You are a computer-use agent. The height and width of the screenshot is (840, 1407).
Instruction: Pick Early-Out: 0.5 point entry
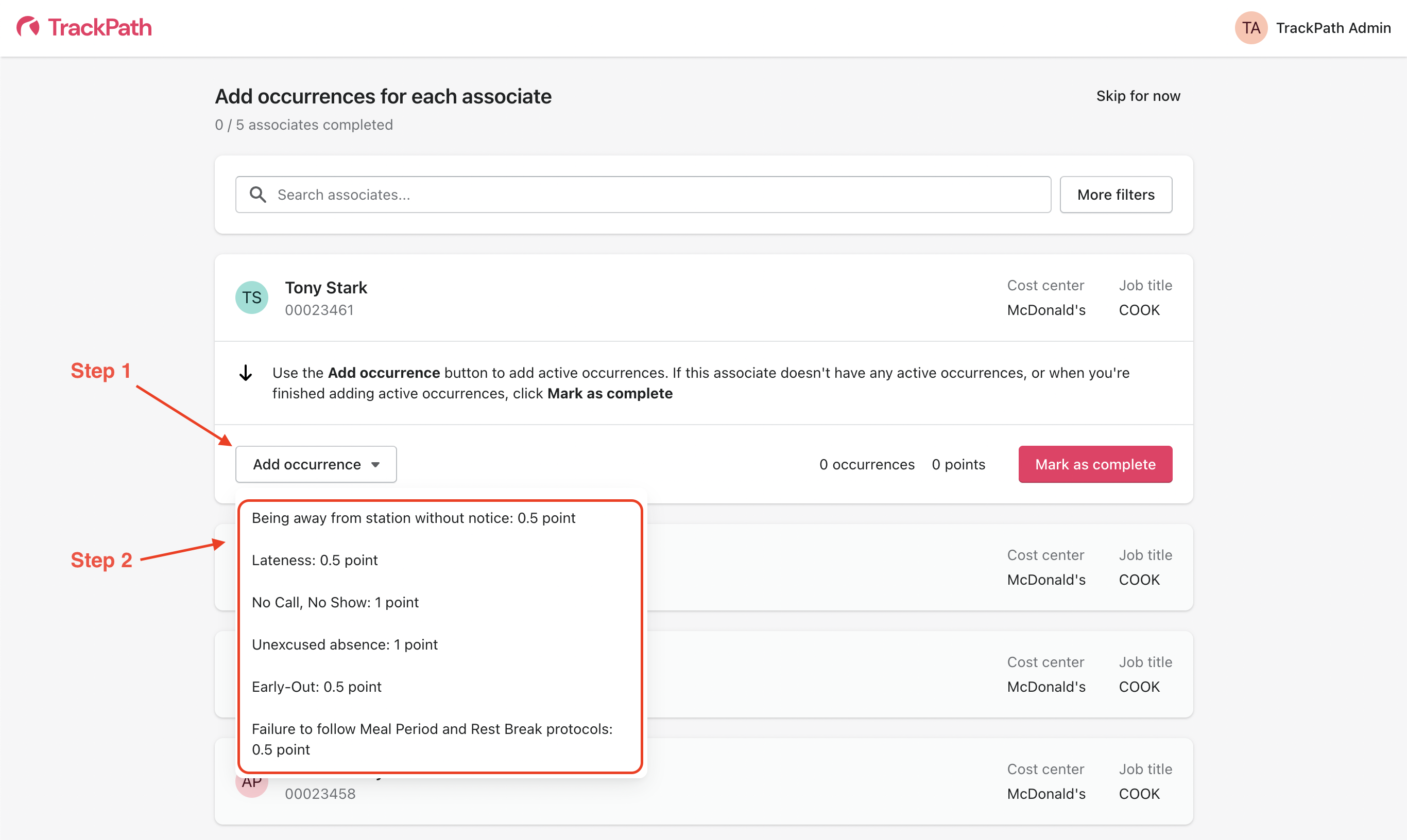tap(317, 687)
